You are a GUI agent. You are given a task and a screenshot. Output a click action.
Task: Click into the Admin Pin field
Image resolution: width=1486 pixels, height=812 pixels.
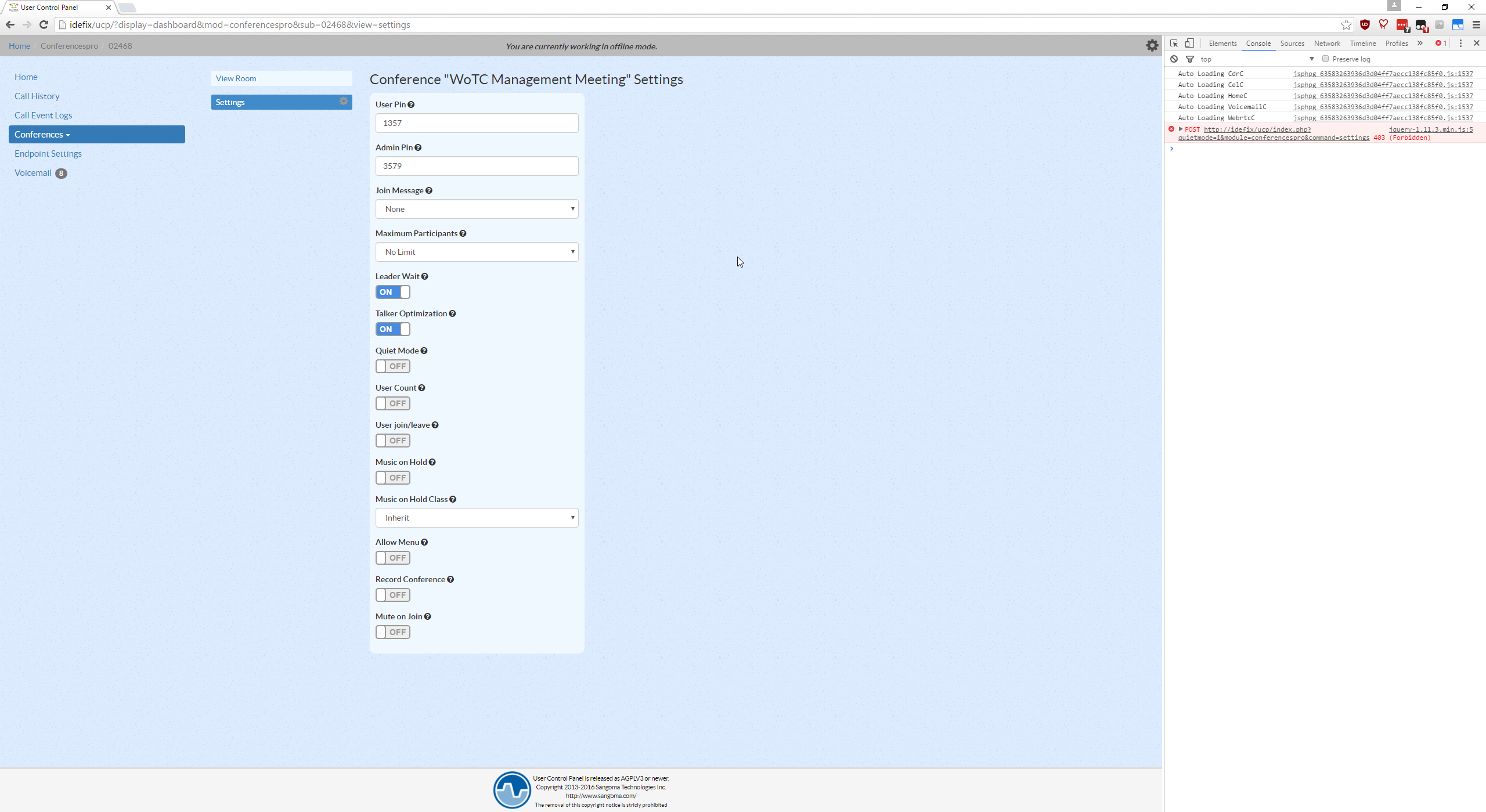point(477,166)
